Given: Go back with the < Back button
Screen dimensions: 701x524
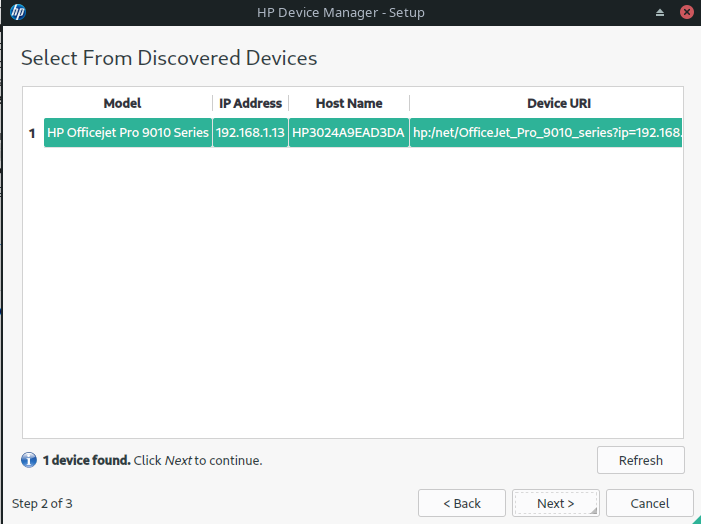Looking at the screenshot, I should click(462, 503).
